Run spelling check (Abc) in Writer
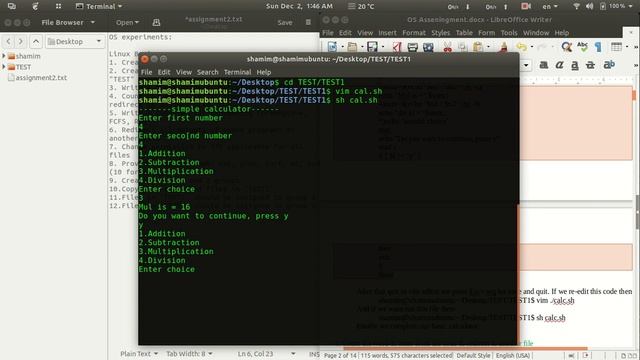The width and height of the screenshot is (640, 360). click(582, 47)
